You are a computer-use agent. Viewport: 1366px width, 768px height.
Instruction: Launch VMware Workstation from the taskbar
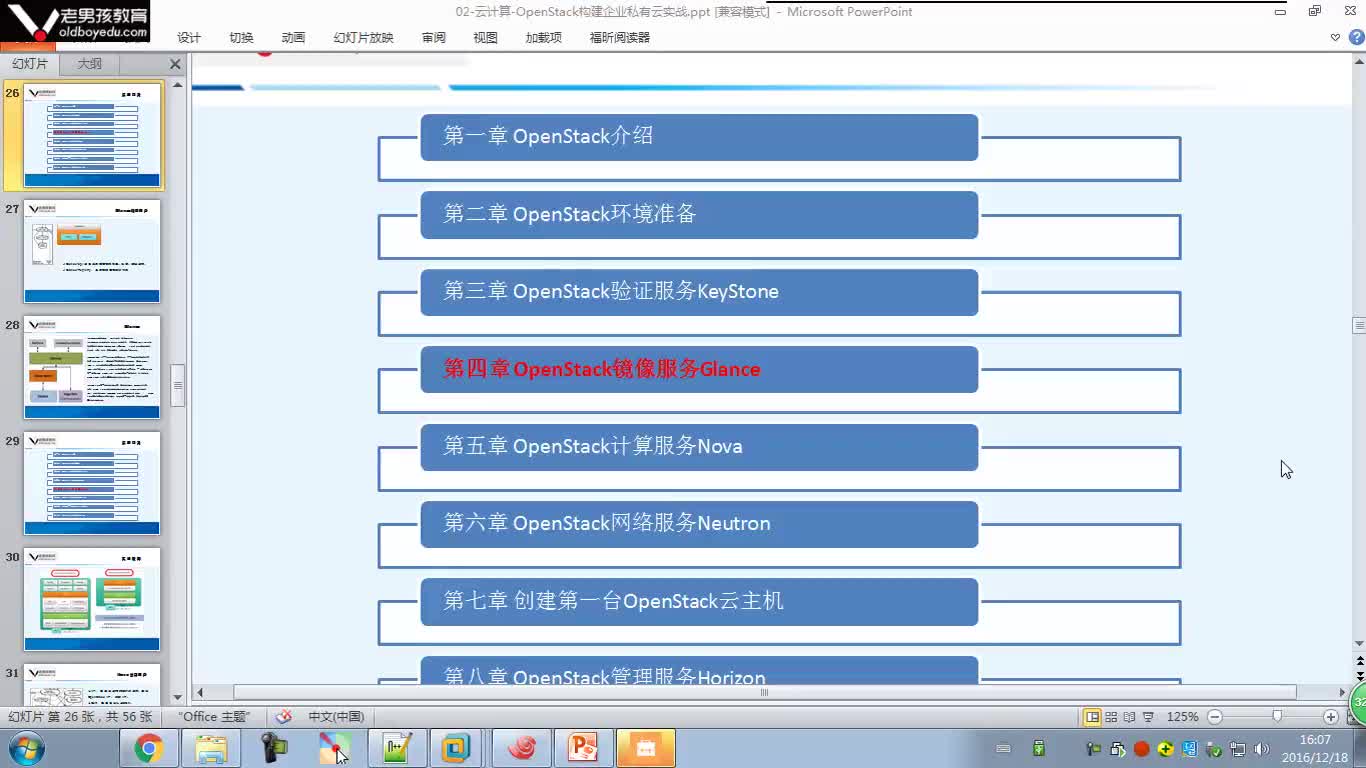pos(457,747)
